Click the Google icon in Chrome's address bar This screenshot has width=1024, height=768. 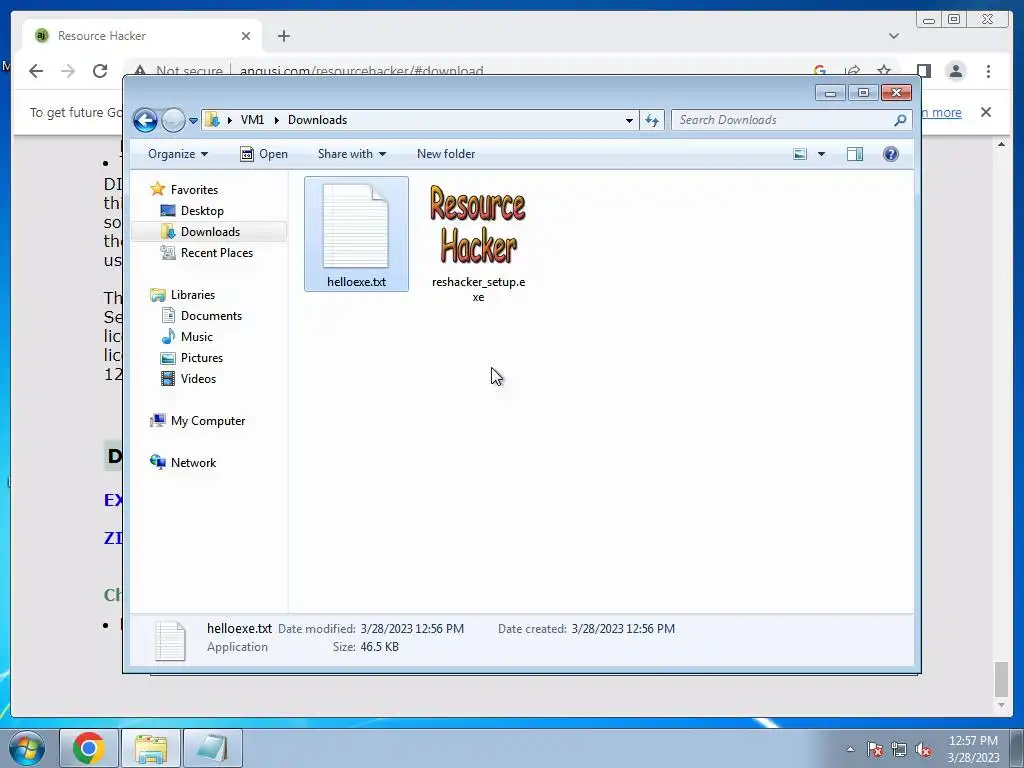[x=820, y=71]
